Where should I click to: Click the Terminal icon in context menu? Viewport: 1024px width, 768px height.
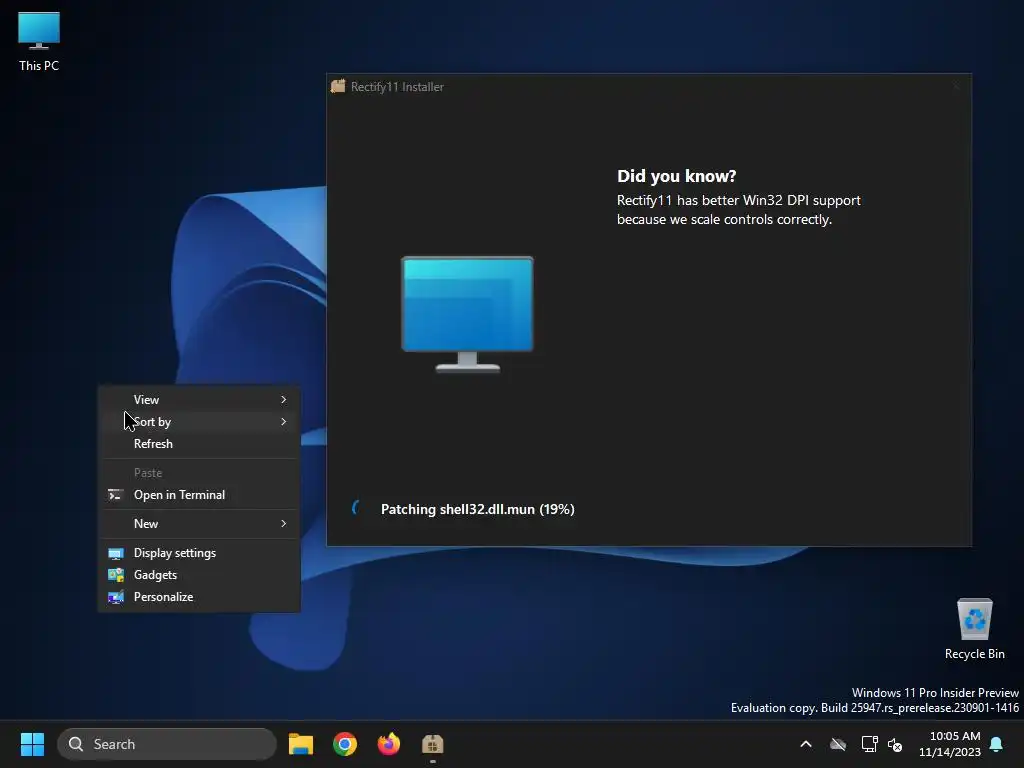(116, 495)
